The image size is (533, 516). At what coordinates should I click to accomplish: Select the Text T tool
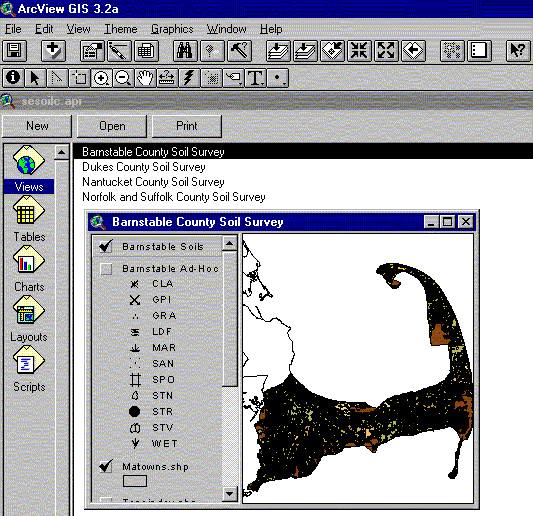pos(256,78)
